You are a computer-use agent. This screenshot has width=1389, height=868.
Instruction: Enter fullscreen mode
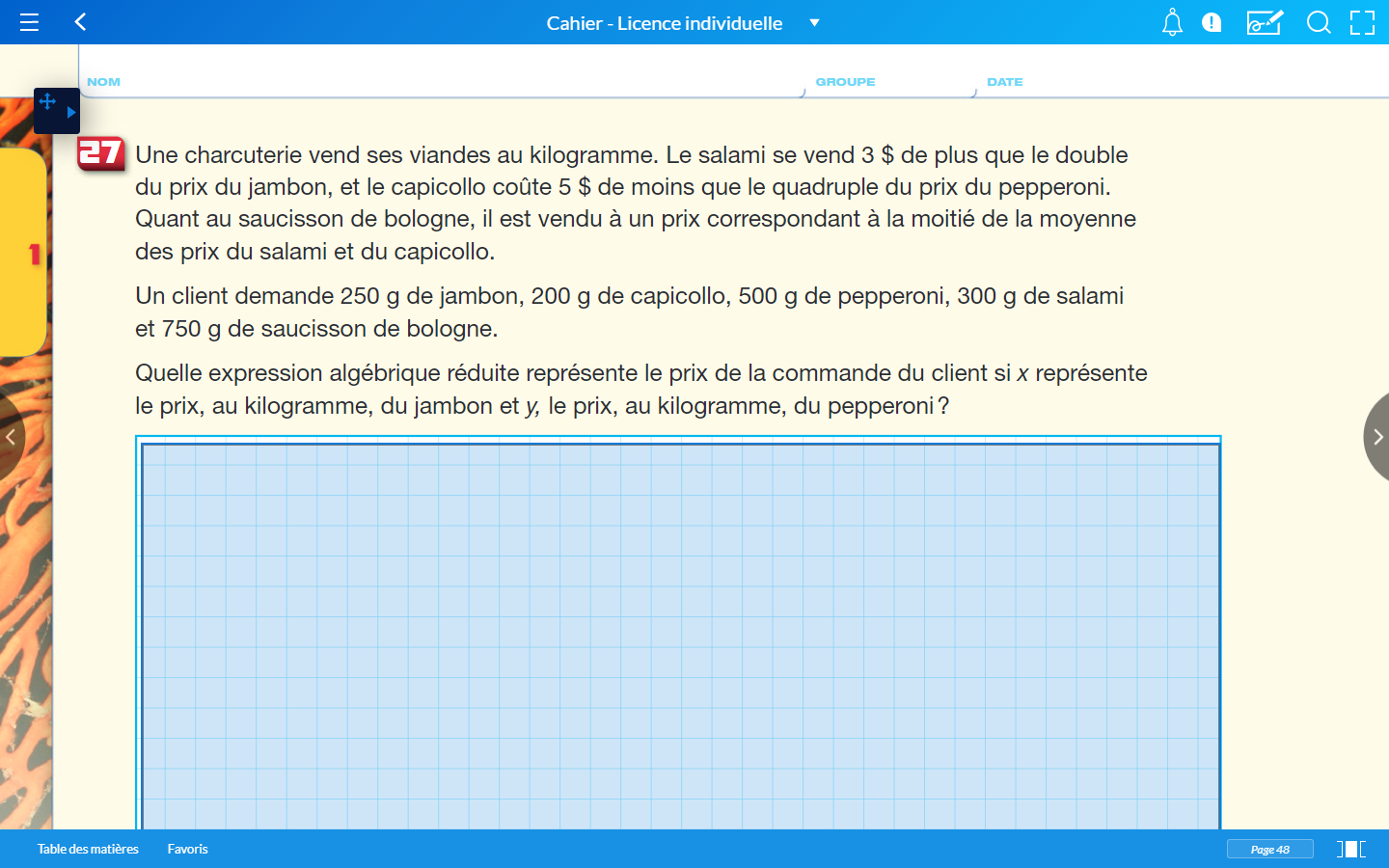click(1362, 22)
